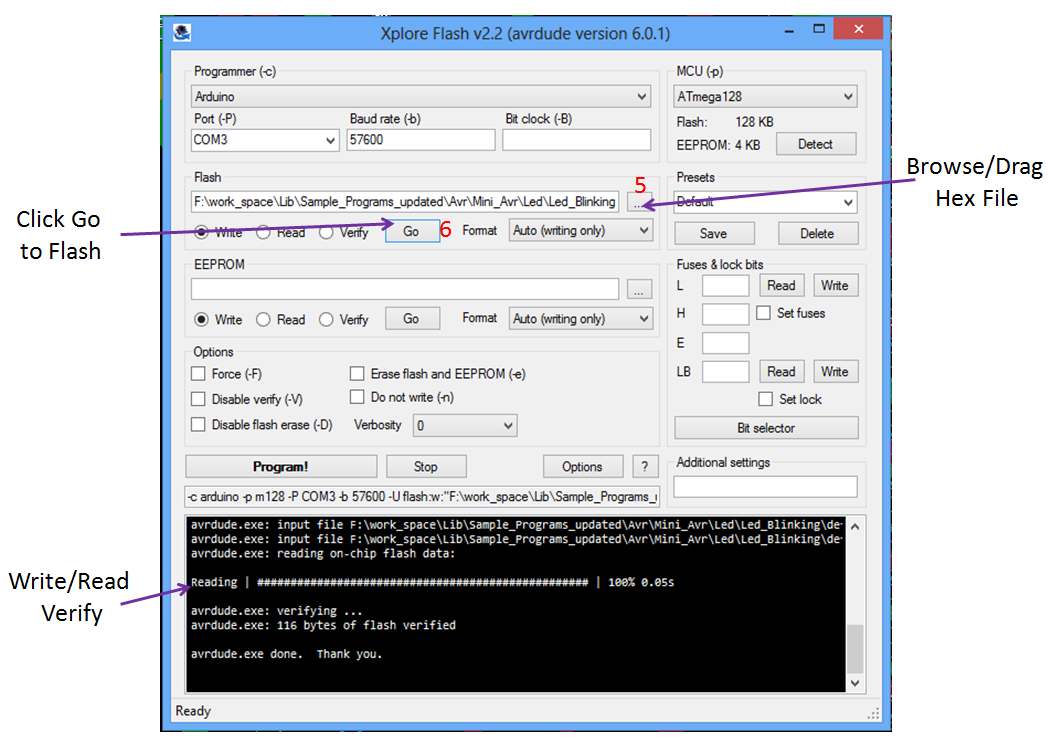
Task: Click the 'EEPROM: 4 KB' text
Action: pos(718,145)
